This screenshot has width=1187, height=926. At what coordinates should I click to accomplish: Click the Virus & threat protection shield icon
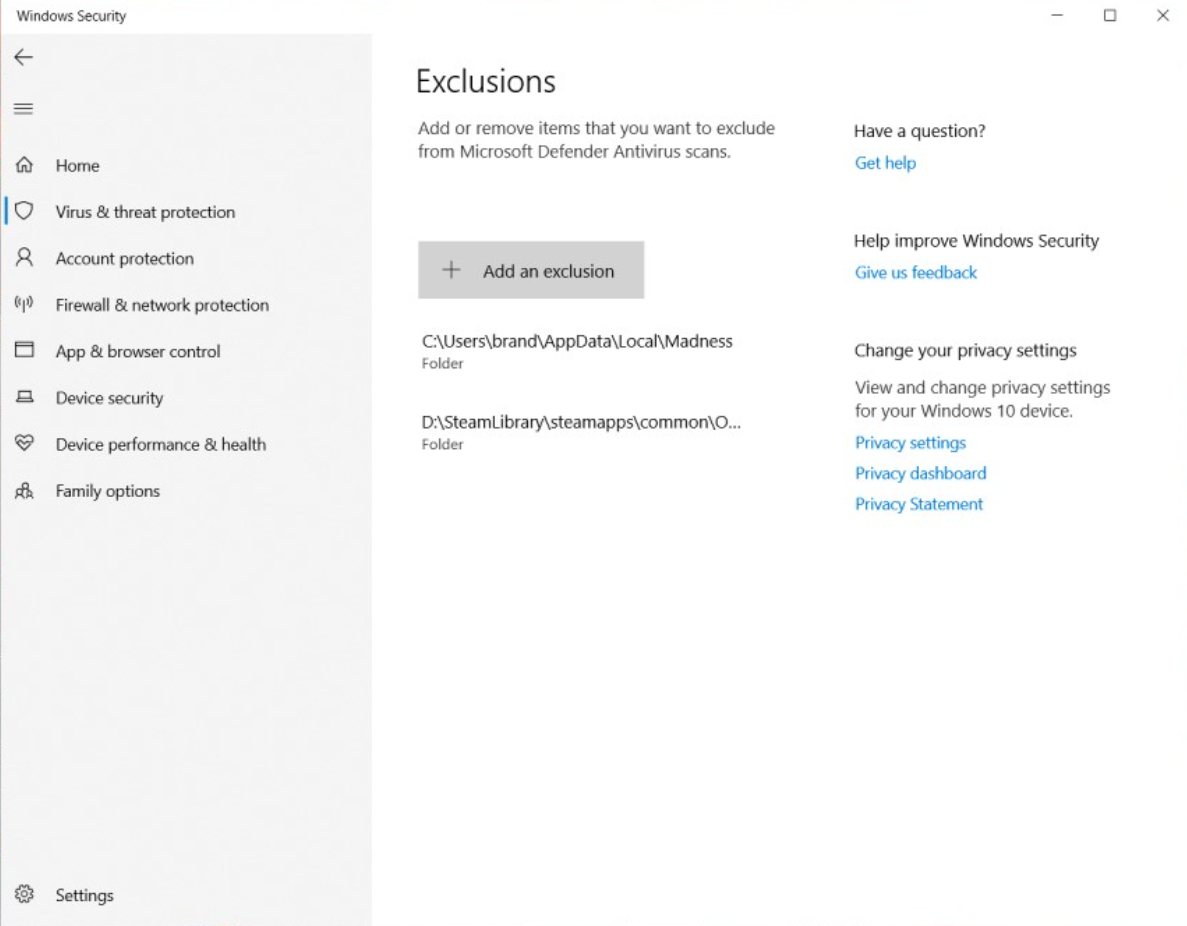[x=25, y=211]
